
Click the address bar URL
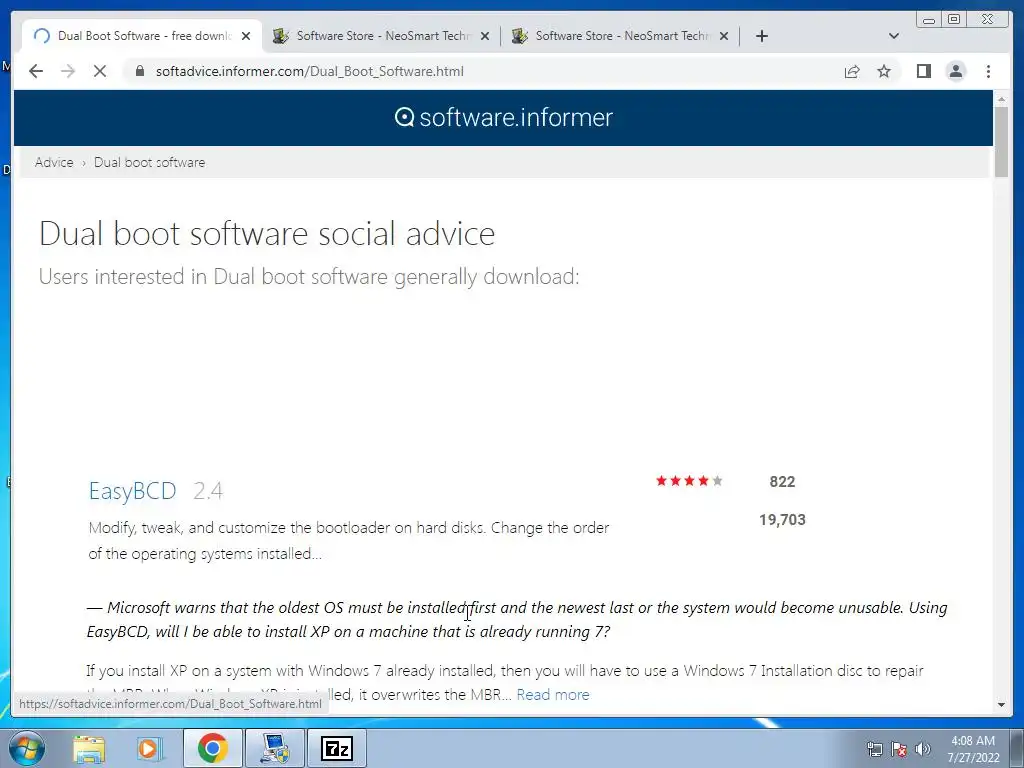pos(310,71)
